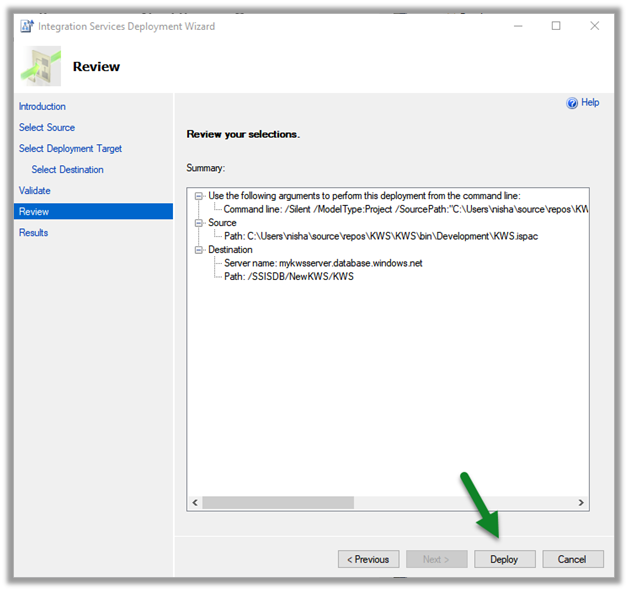Screen dimensions: 628x591
Task: Click the scroll left arrow in summary
Action: coord(195,503)
